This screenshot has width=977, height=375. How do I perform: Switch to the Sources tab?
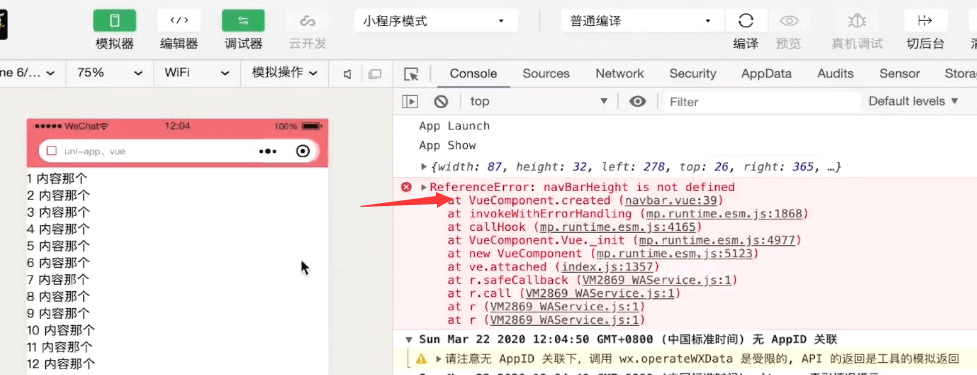click(x=546, y=74)
